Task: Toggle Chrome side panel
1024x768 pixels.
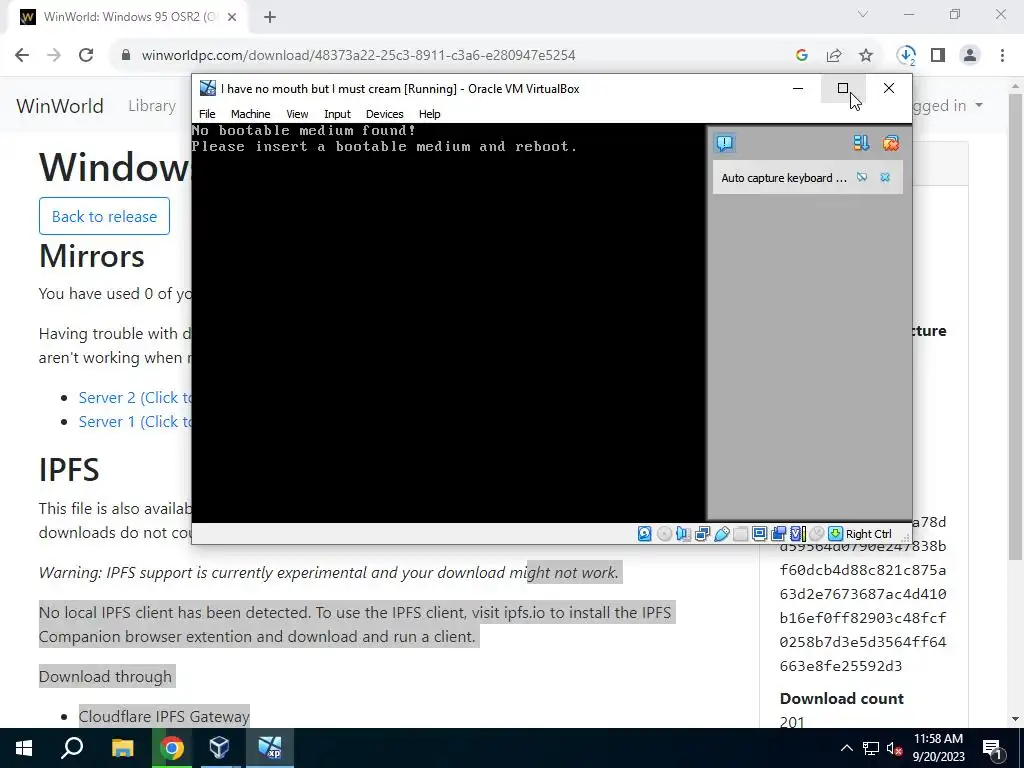Action: point(938,55)
